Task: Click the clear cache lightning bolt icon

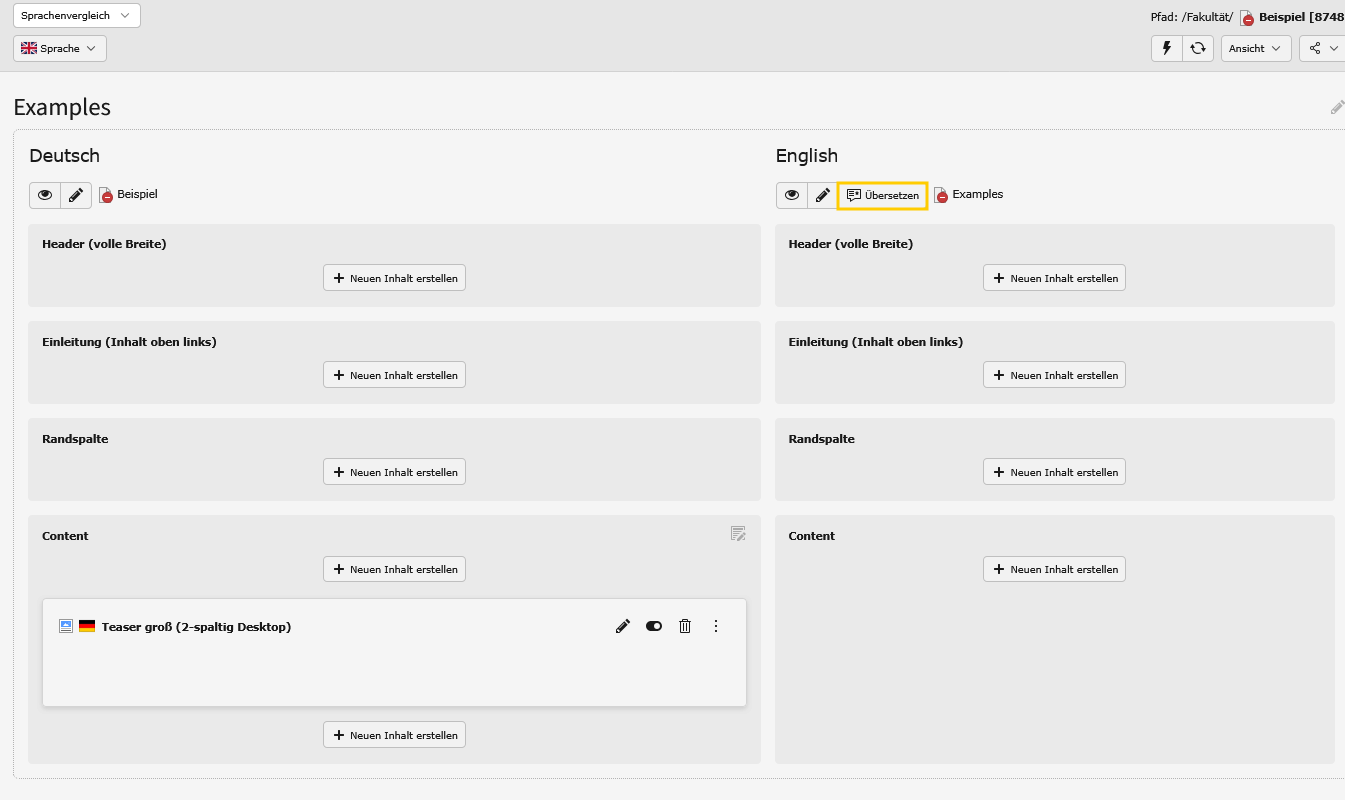Action: tap(1166, 48)
